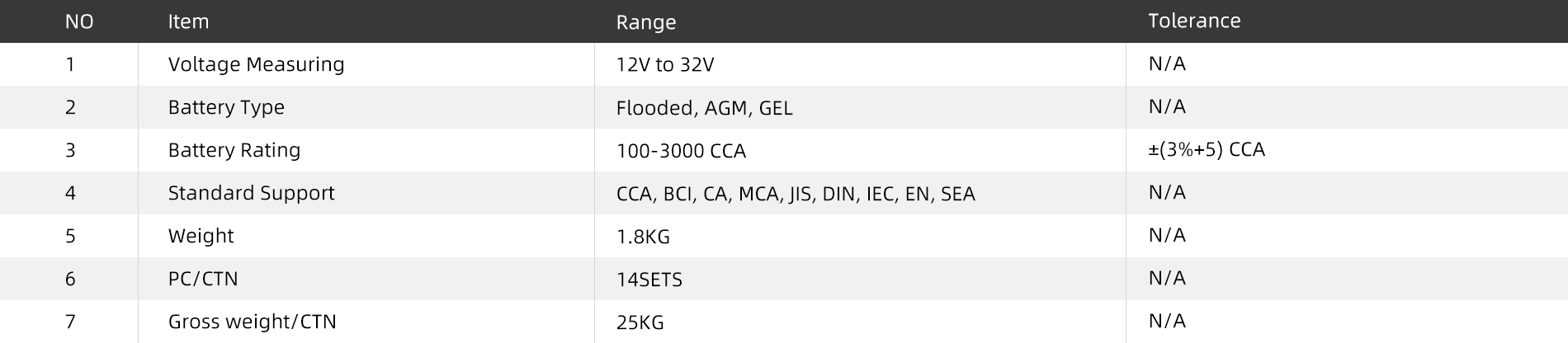Select the Weight item cell
Viewport: 1568px width, 343px height.
(x=201, y=236)
